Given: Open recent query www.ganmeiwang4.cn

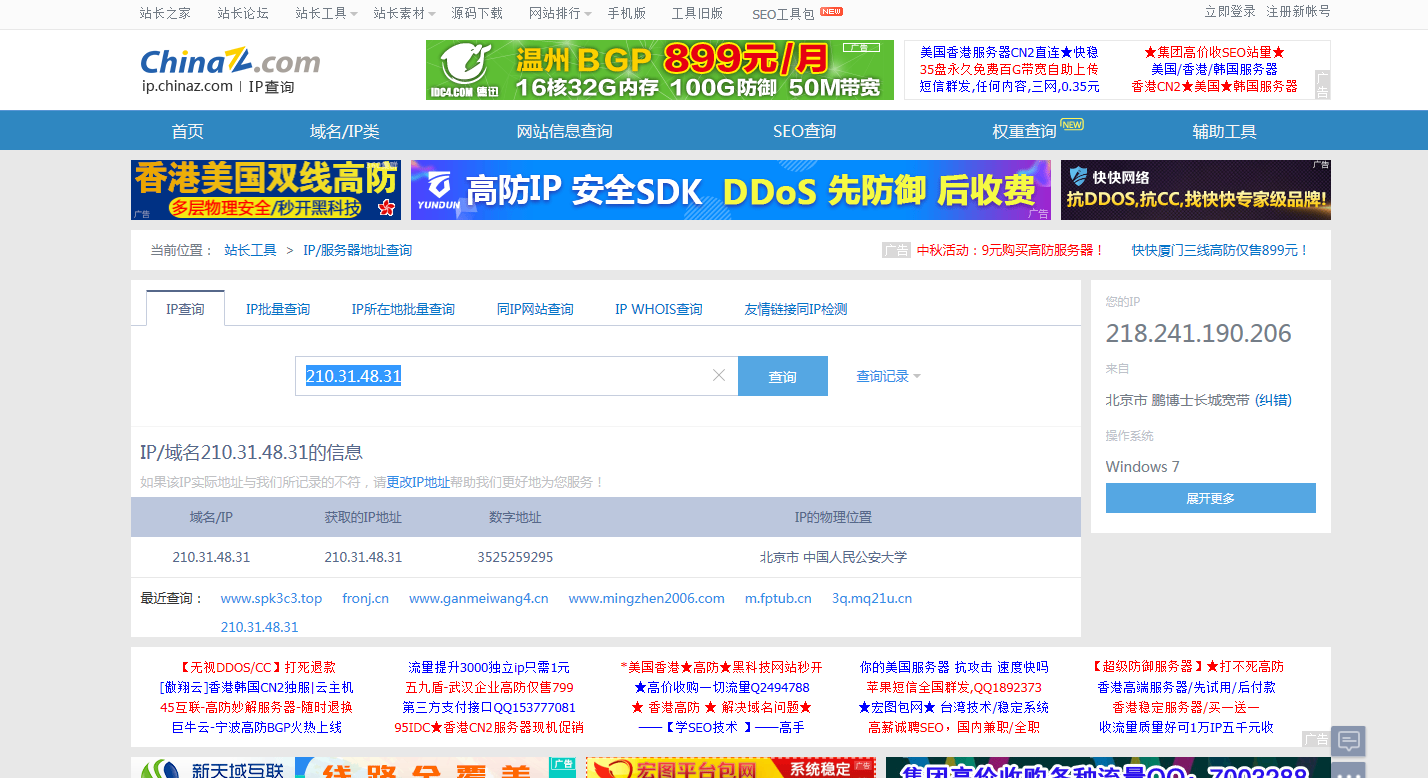Looking at the screenshot, I should [x=479, y=598].
